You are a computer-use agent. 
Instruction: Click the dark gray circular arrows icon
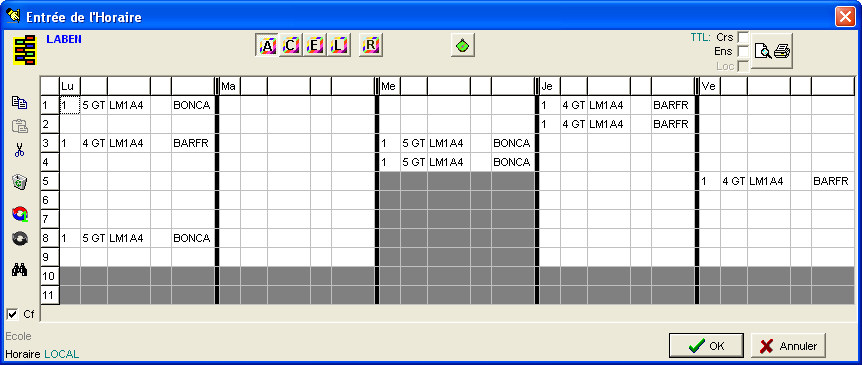20,238
